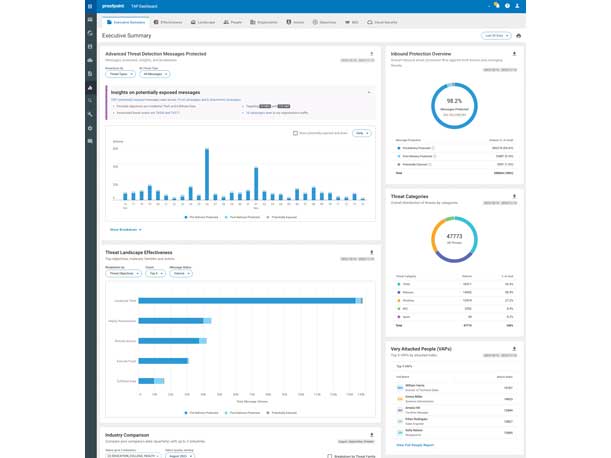Open the Last 30 Days date range dropdown
The image size is (611, 458).
coord(495,35)
